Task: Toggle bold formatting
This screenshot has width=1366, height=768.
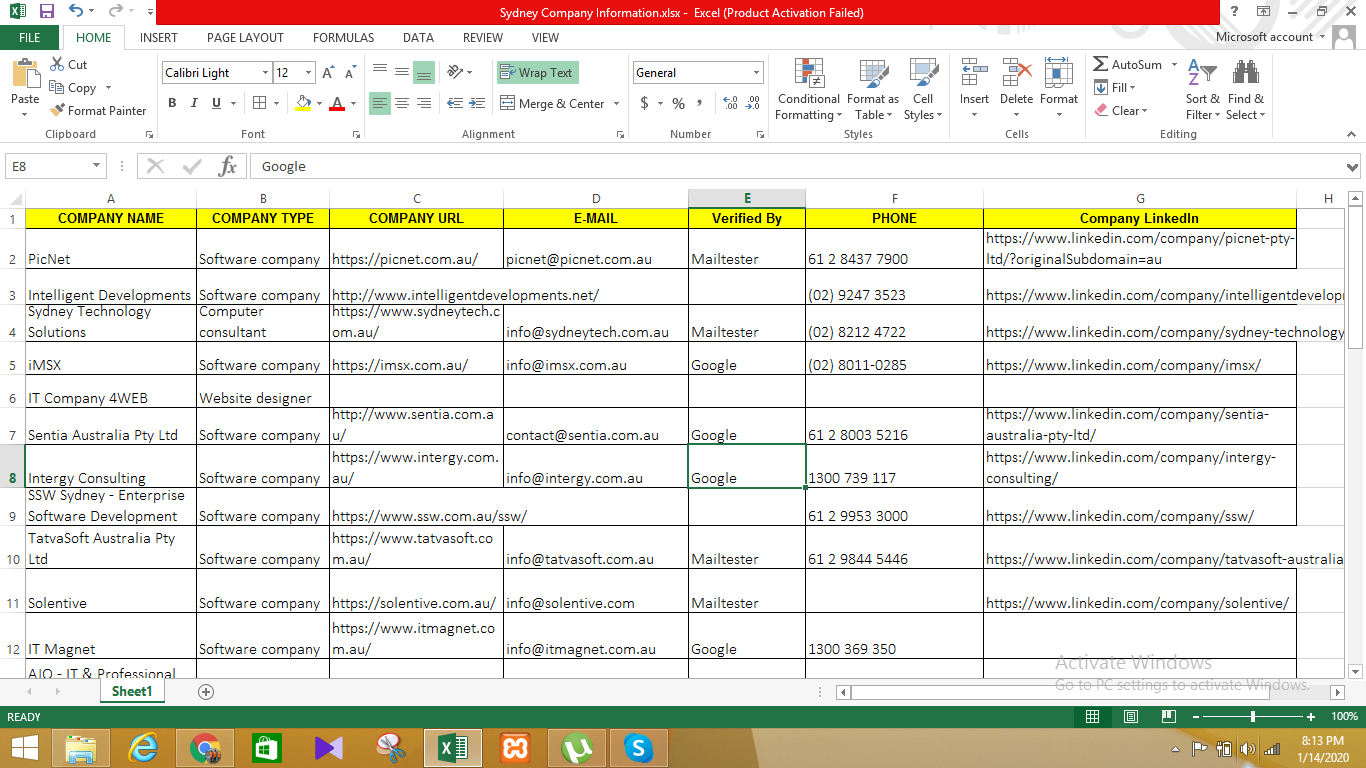Action: [171, 103]
